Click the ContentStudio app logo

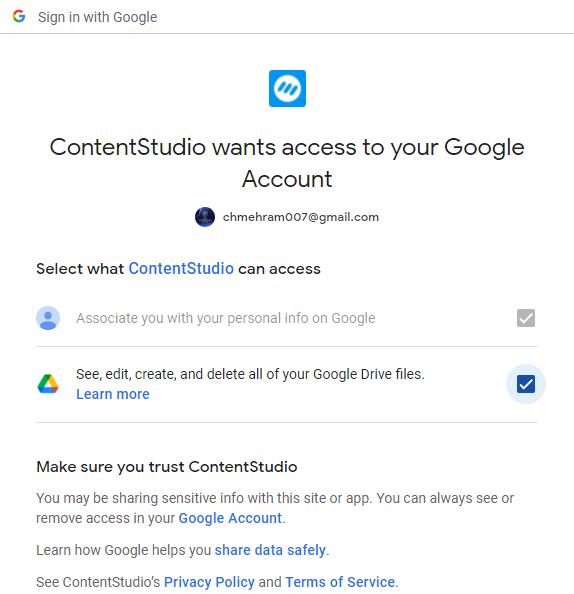click(287, 88)
